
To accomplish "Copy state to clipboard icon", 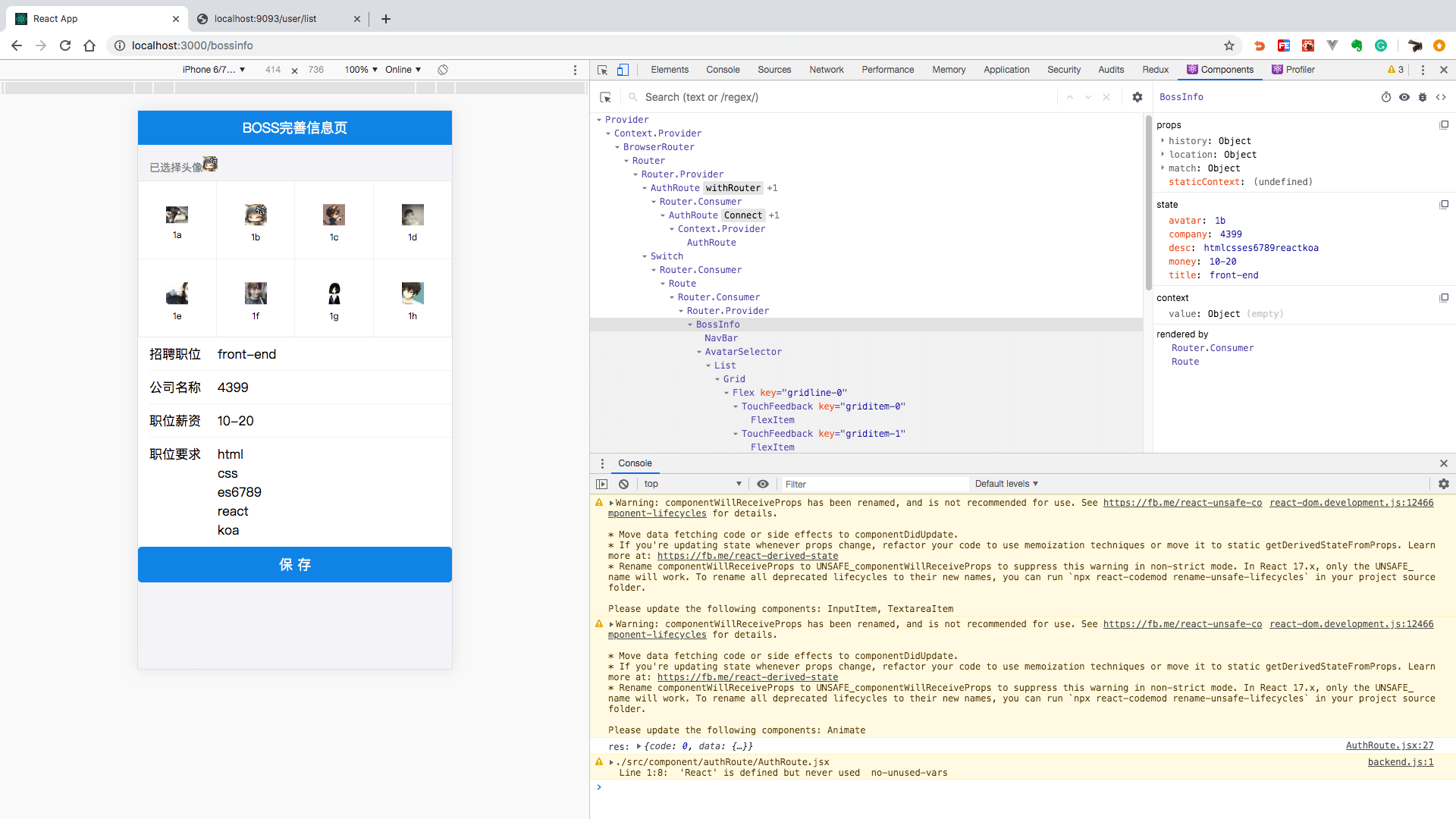I will point(1444,205).
